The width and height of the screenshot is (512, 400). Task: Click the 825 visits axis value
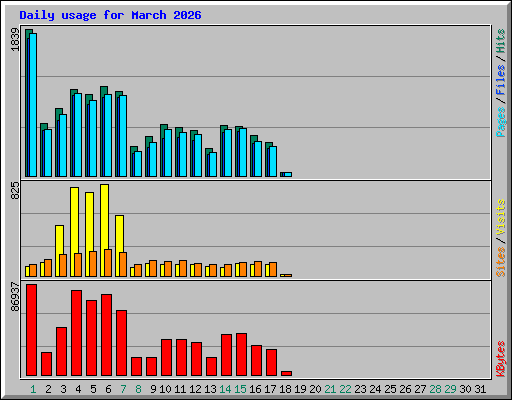(15, 191)
